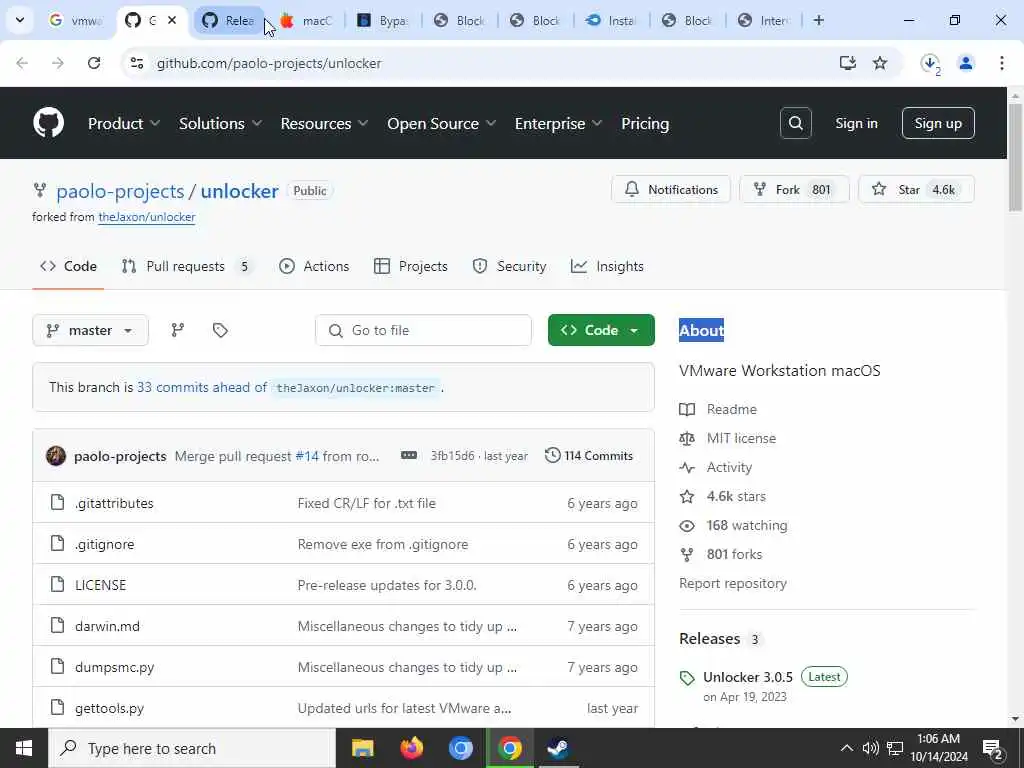The width and height of the screenshot is (1024, 768).
Task: Open new tab with plus icon
Action: (818, 20)
